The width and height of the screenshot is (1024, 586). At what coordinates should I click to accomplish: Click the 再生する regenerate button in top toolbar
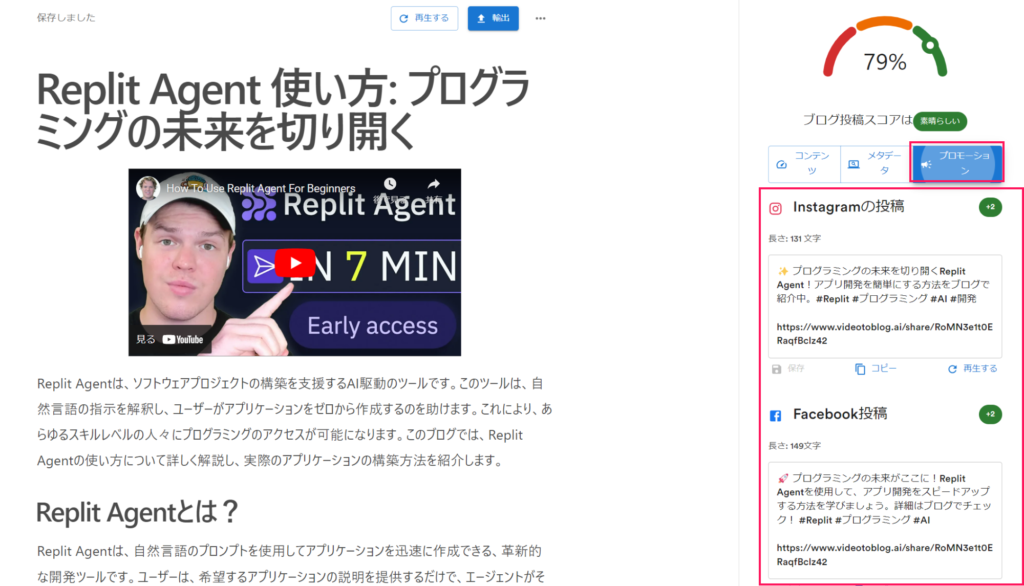click(x=424, y=18)
